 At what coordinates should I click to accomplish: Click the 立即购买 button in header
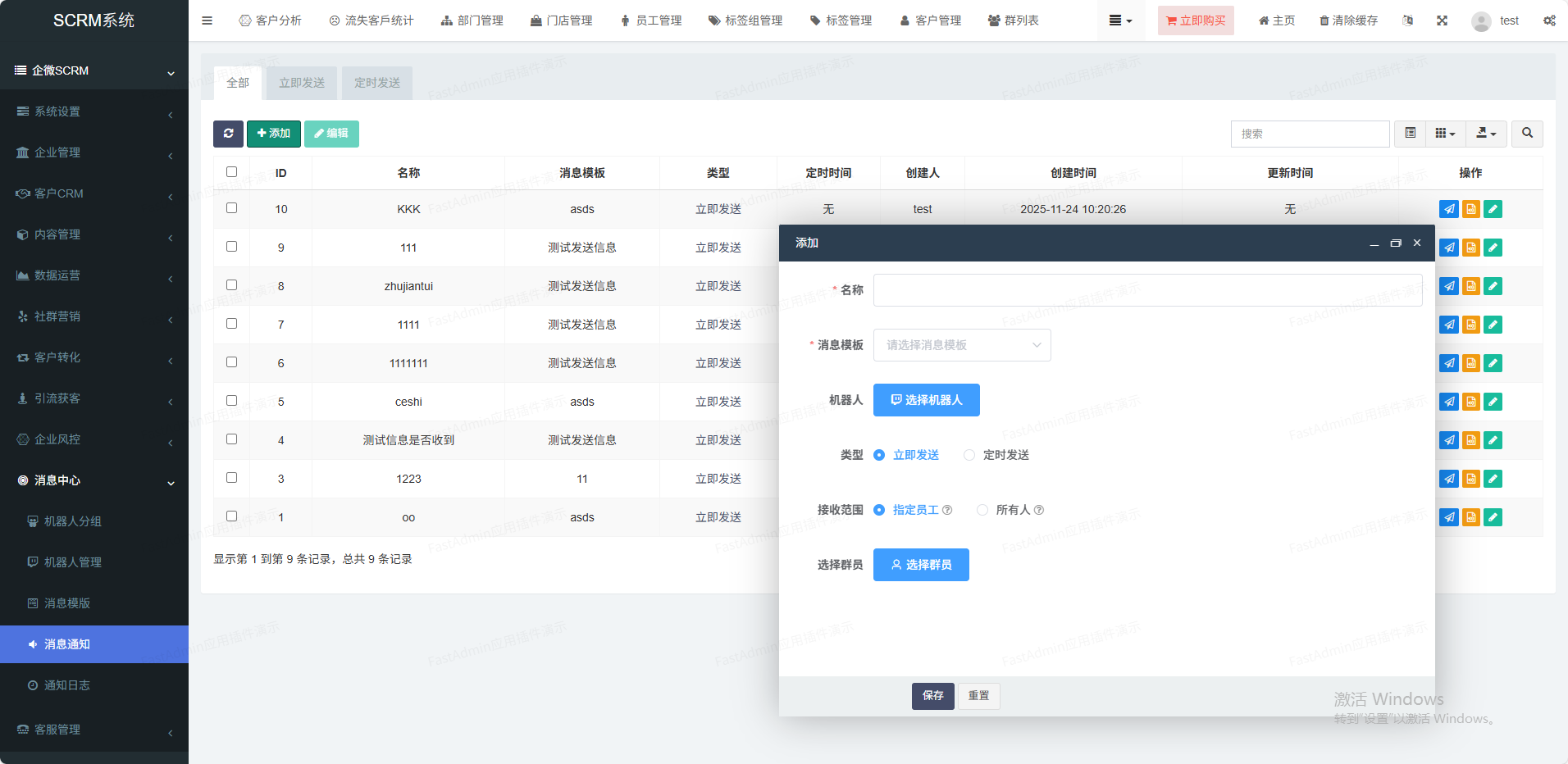(1195, 20)
